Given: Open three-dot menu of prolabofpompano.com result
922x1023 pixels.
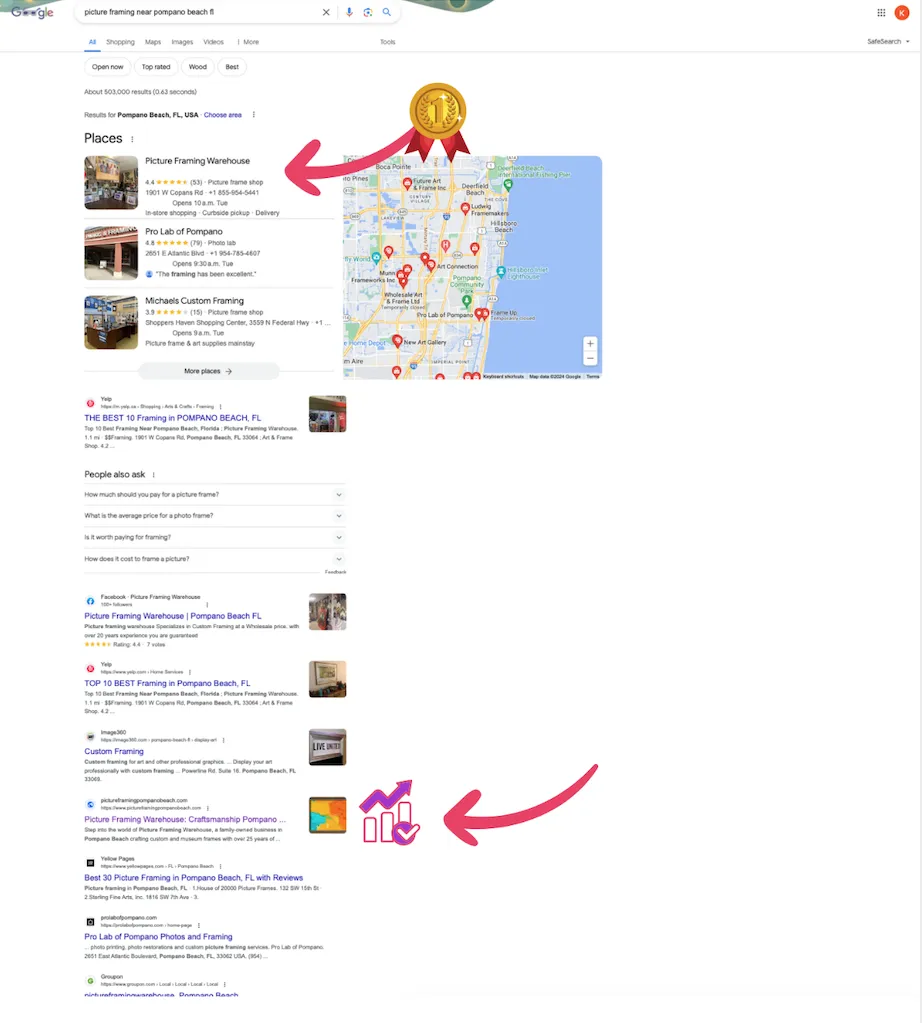Looking at the screenshot, I should point(199,925).
